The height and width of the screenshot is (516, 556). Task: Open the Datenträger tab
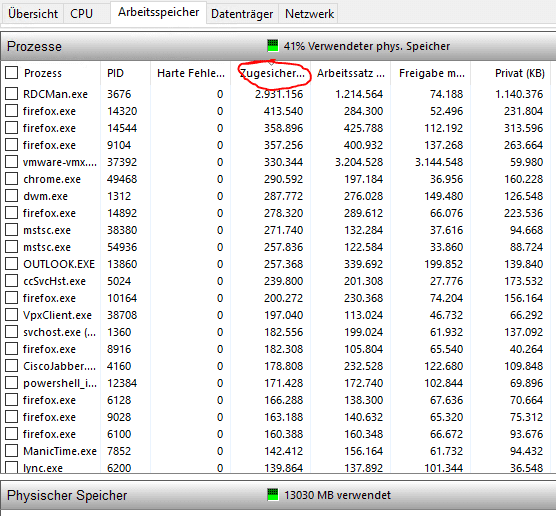242,14
